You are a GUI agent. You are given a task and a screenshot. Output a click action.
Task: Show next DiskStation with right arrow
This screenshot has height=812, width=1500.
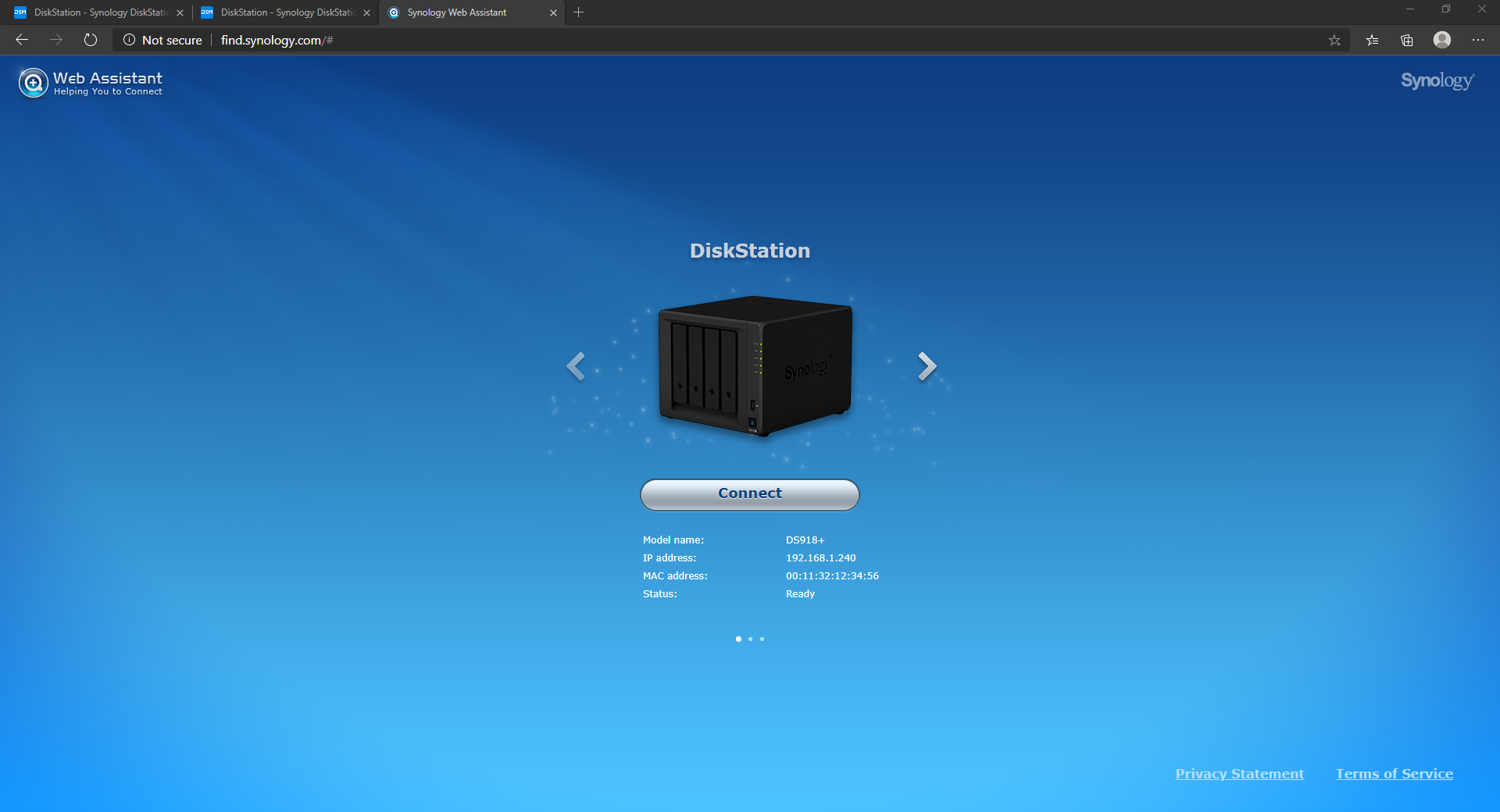pyautogui.click(x=927, y=365)
